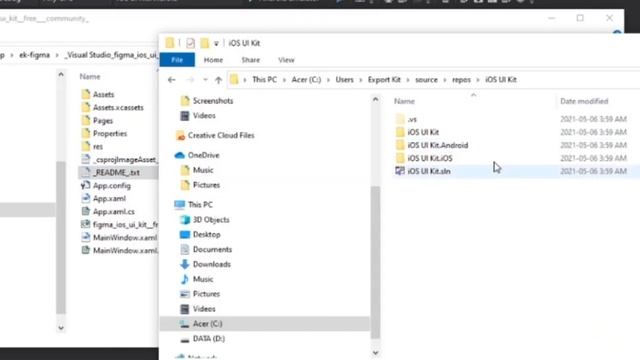Open the Share ribbon tab
640x360 pixels.
[251, 60]
